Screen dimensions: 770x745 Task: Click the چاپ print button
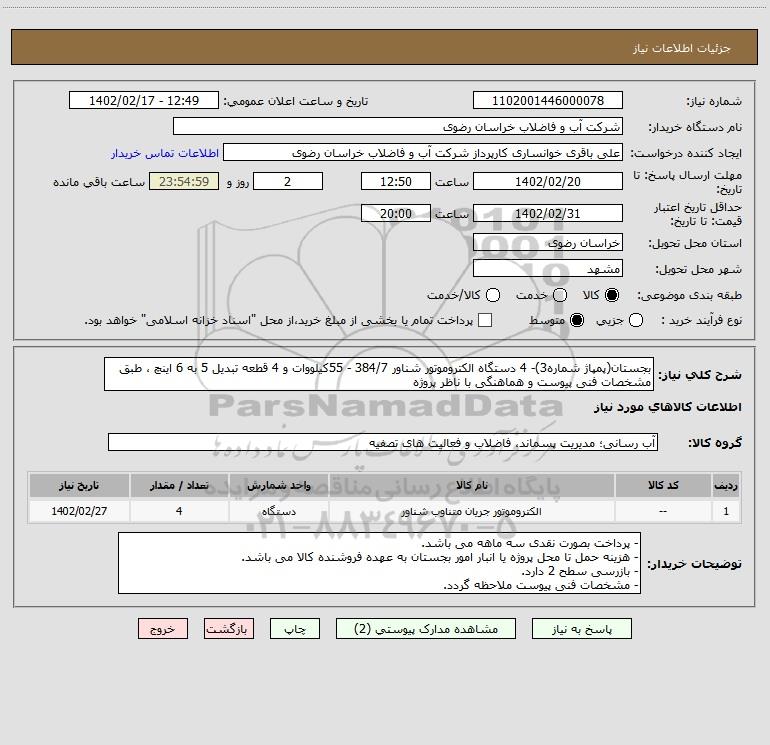coord(295,629)
